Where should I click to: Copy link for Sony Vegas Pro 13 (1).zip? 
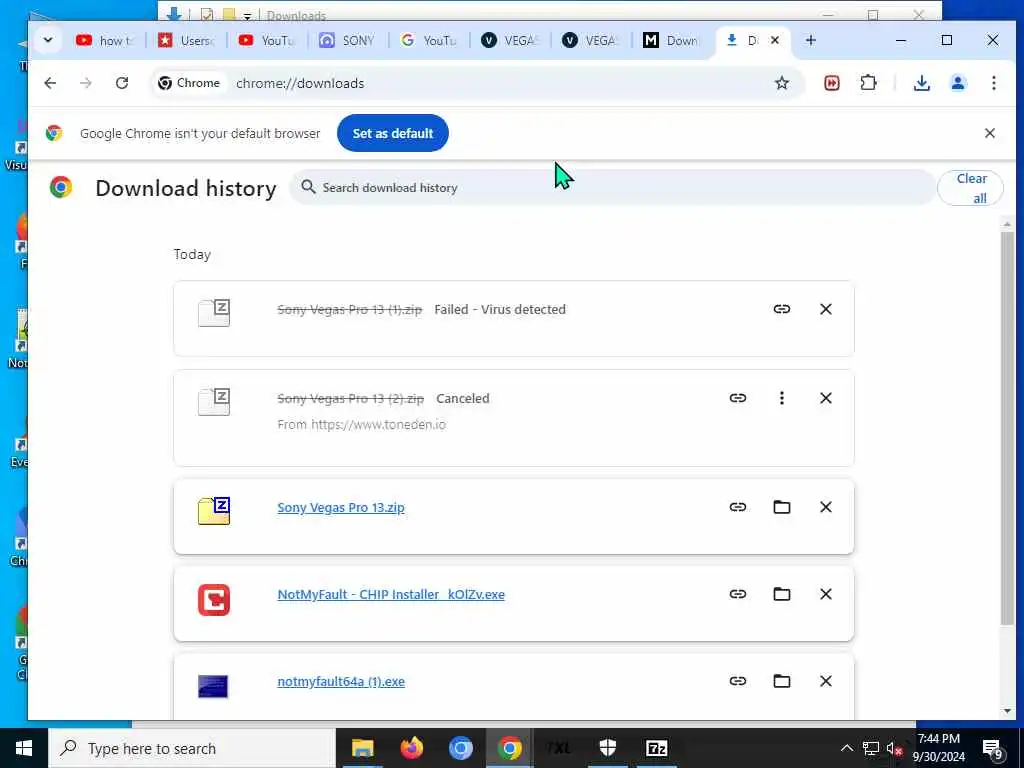coord(782,309)
